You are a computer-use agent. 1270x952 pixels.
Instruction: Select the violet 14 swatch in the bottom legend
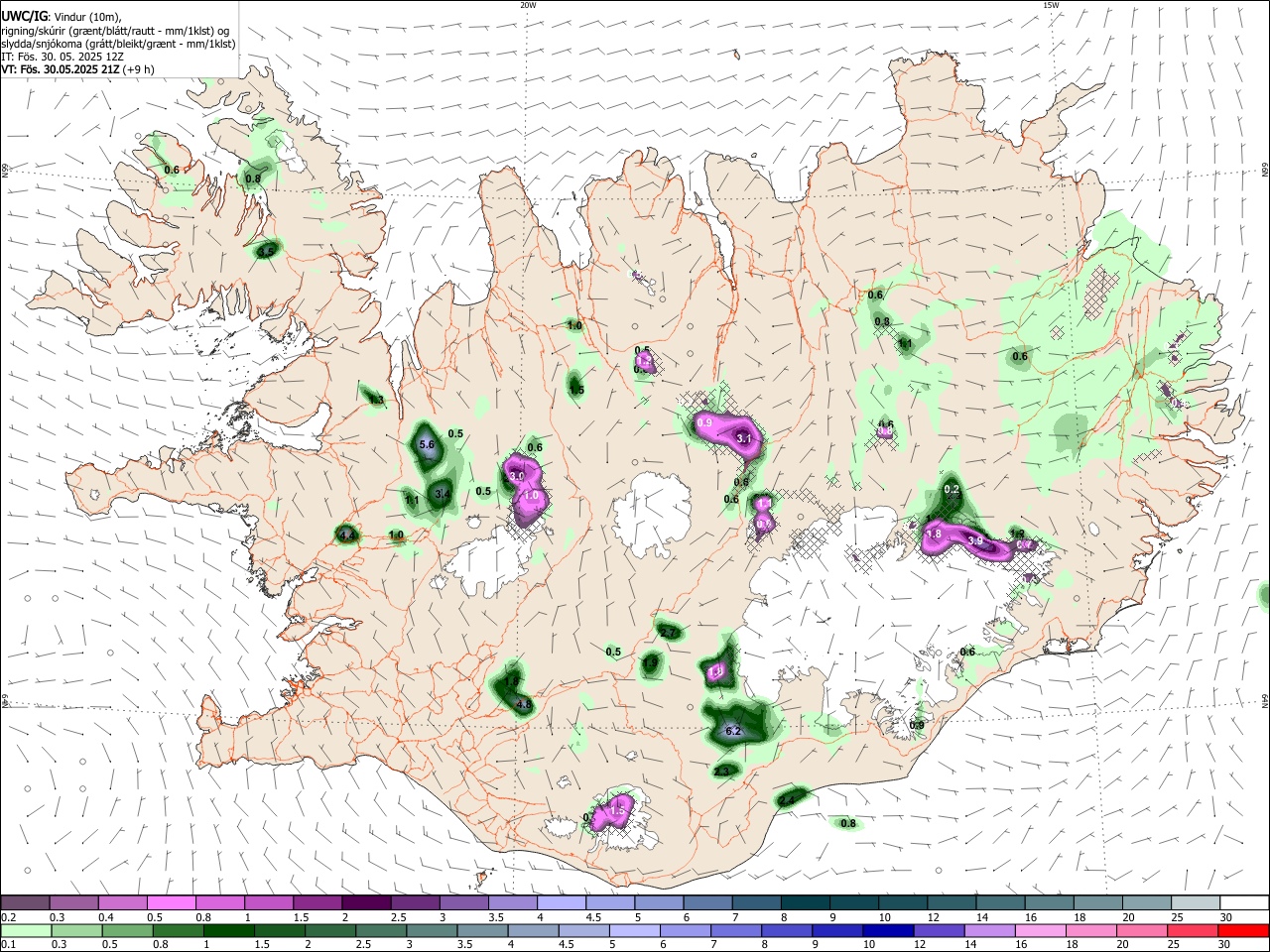click(989, 930)
